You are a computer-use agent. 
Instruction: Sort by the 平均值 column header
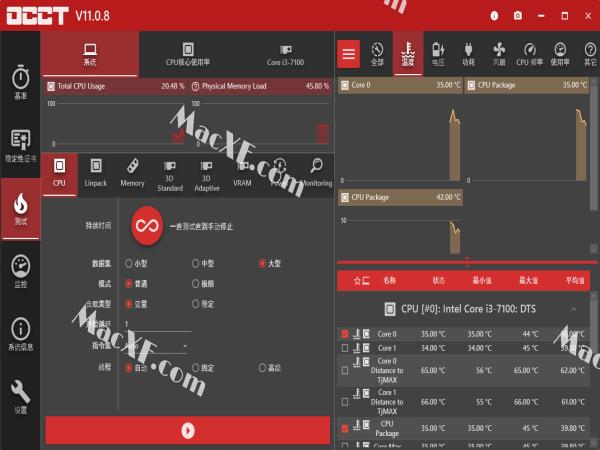(x=575, y=281)
